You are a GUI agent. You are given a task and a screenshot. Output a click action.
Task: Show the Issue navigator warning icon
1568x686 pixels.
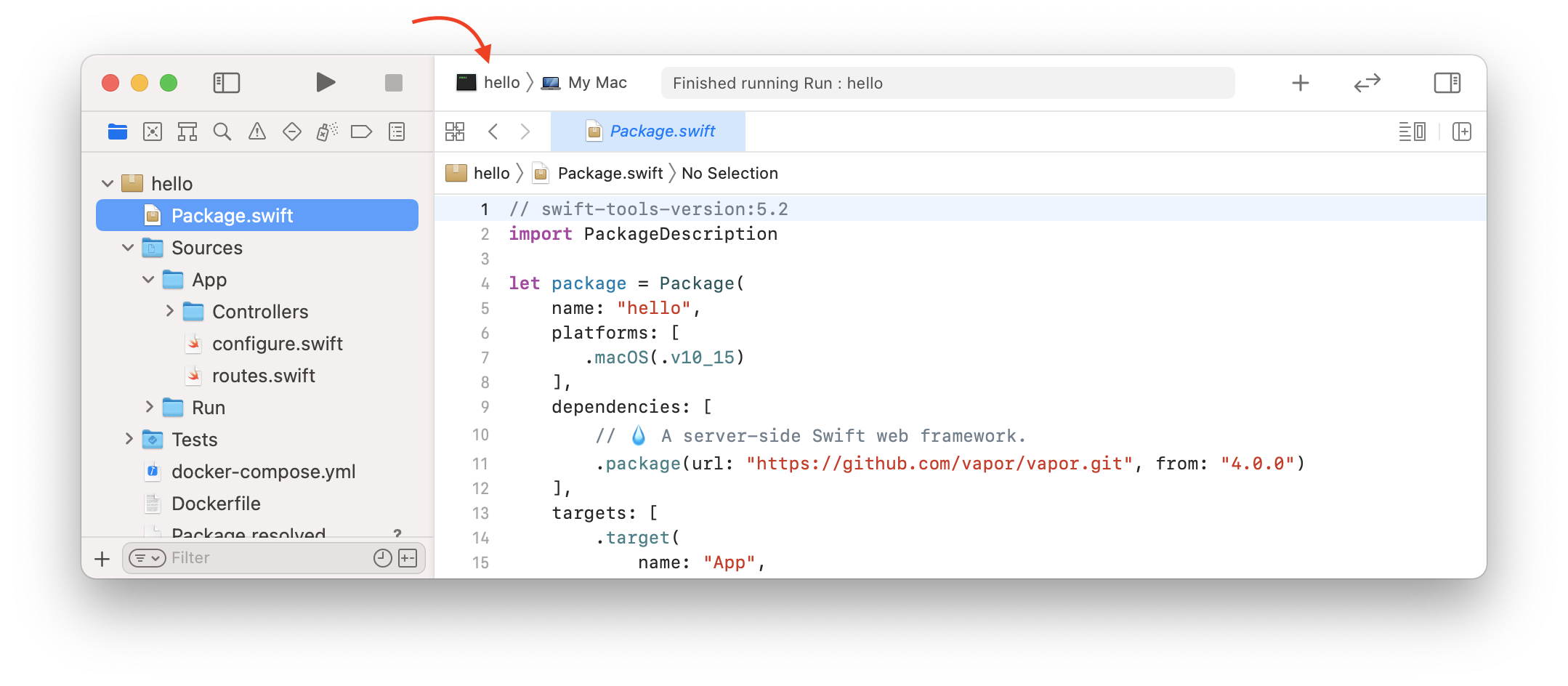(256, 132)
